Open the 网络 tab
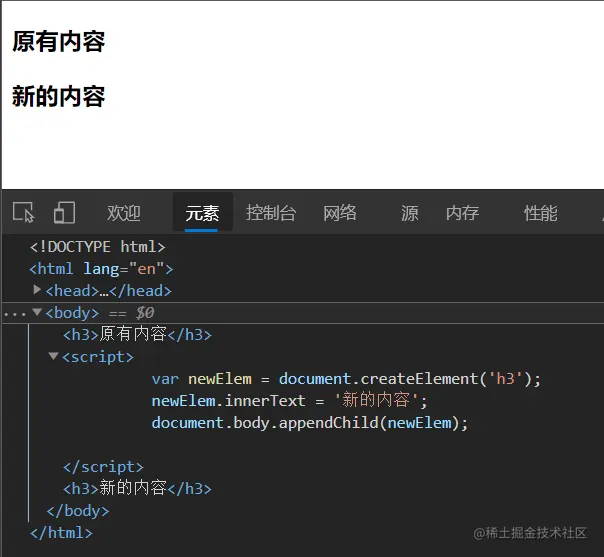The width and height of the screenshot is (604, 557). [x=340, y=213]
